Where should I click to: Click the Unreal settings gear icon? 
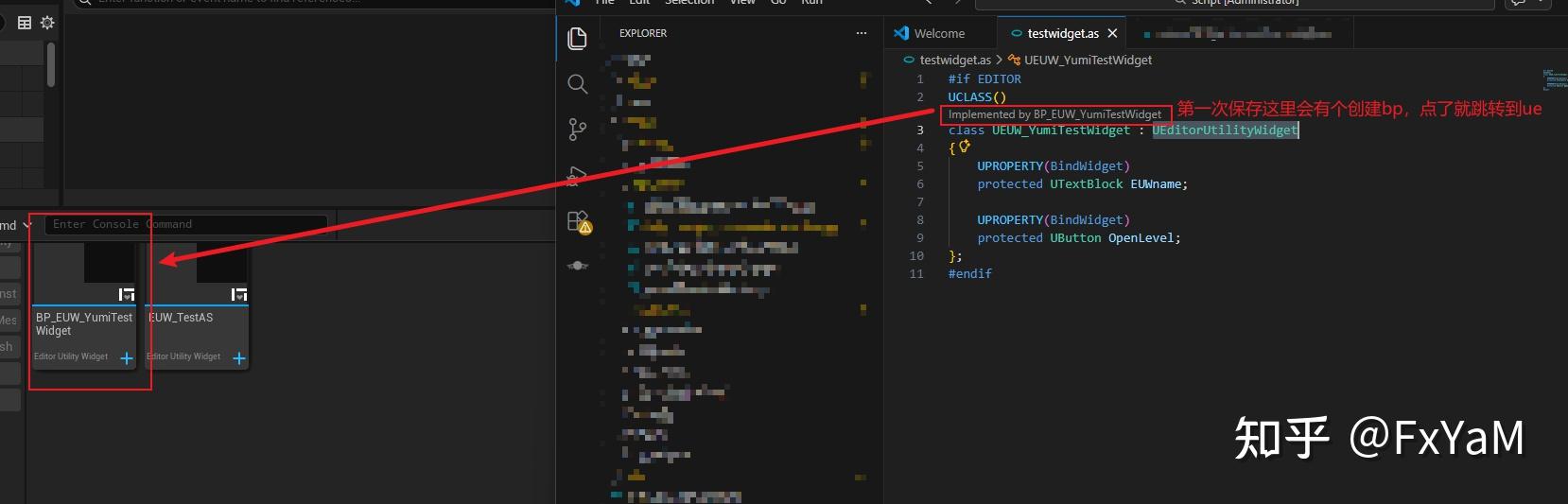point(47,22)
